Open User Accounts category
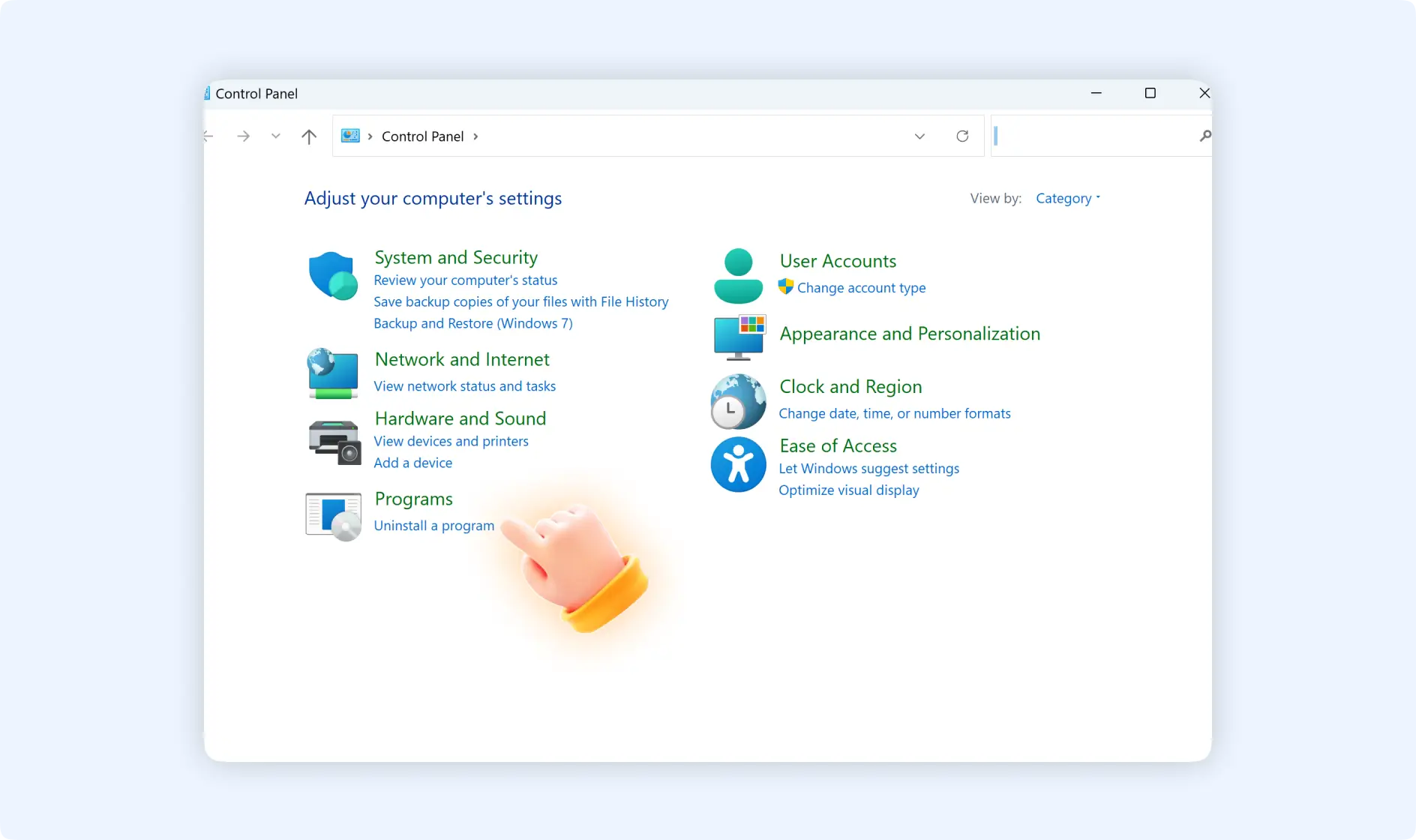This screenshot has width=1416, height=840. tap(838, 261)
